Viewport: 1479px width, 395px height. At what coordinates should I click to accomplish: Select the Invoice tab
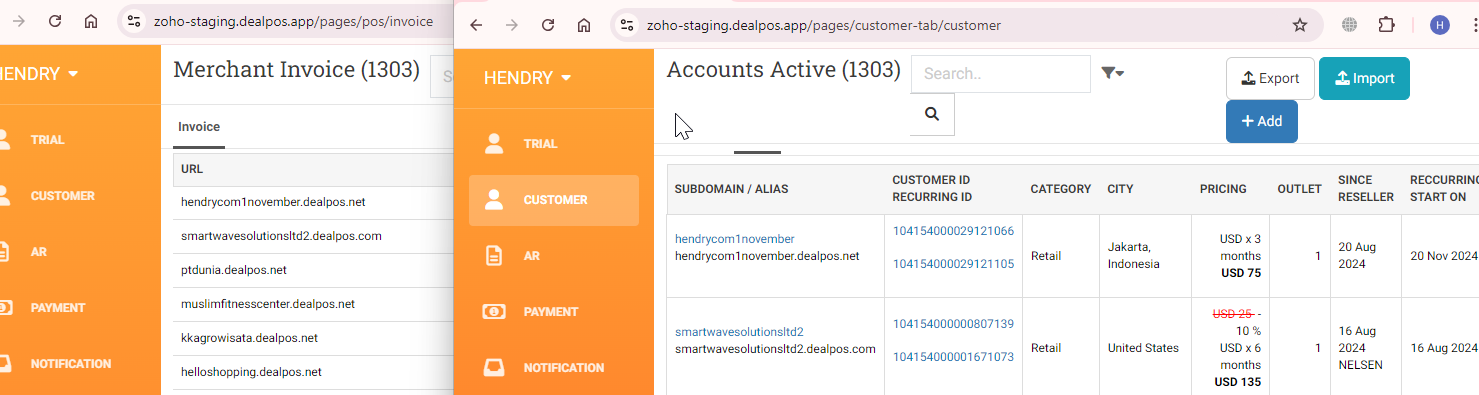[x=199, y=127]
